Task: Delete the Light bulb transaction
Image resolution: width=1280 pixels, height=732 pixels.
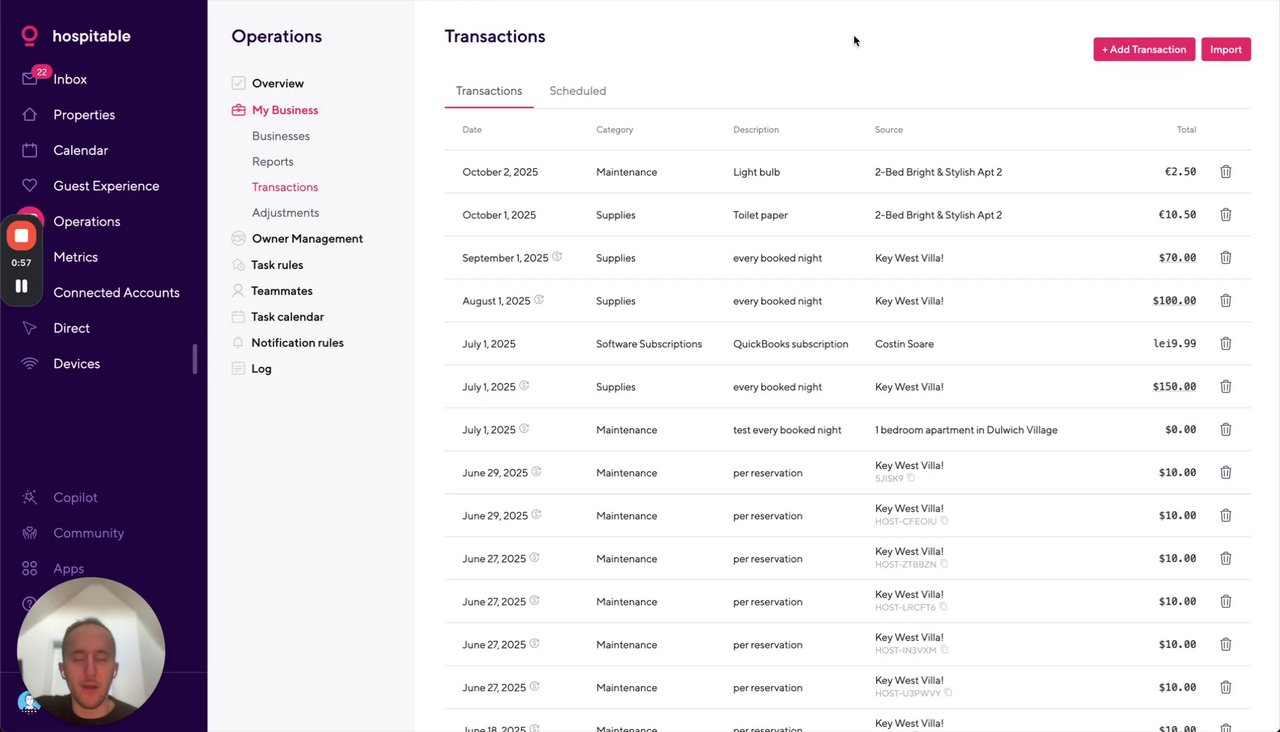Action: (x=1225, y=172)
